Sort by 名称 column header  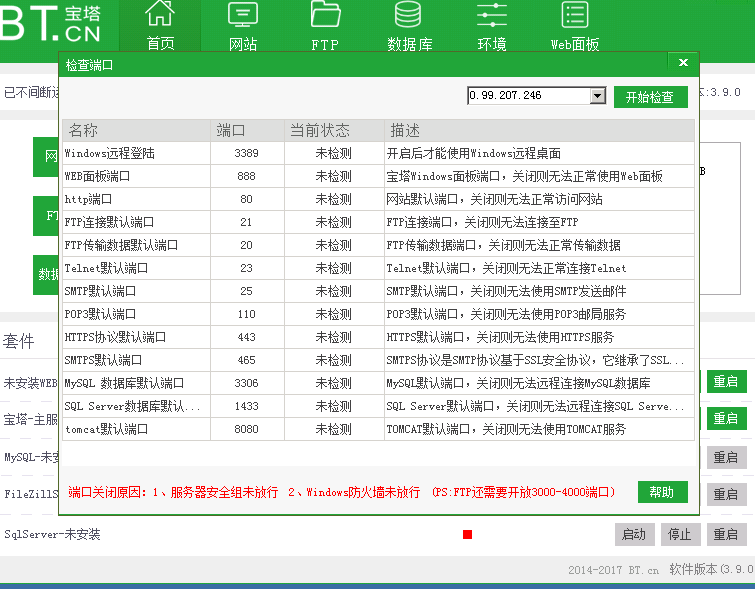[x=136, y=130]
